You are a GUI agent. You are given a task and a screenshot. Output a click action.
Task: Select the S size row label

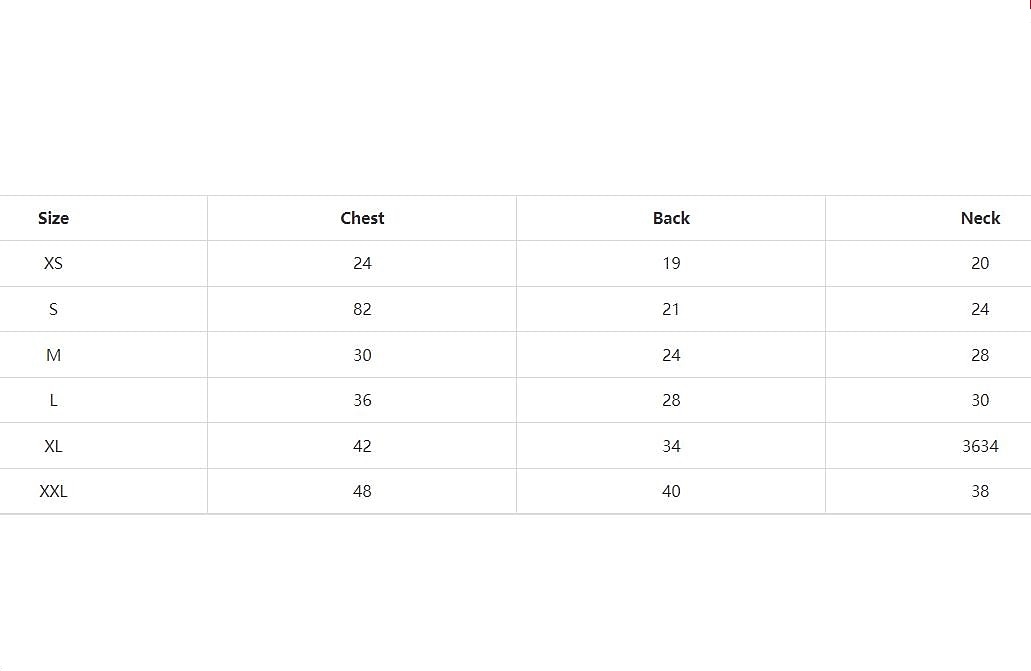[53, 309]
